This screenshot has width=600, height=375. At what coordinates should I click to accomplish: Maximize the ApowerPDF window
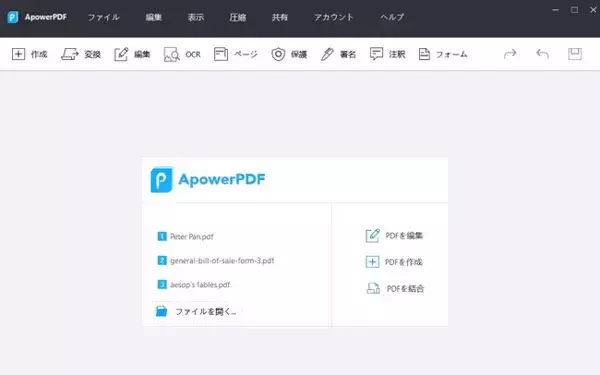574,10
